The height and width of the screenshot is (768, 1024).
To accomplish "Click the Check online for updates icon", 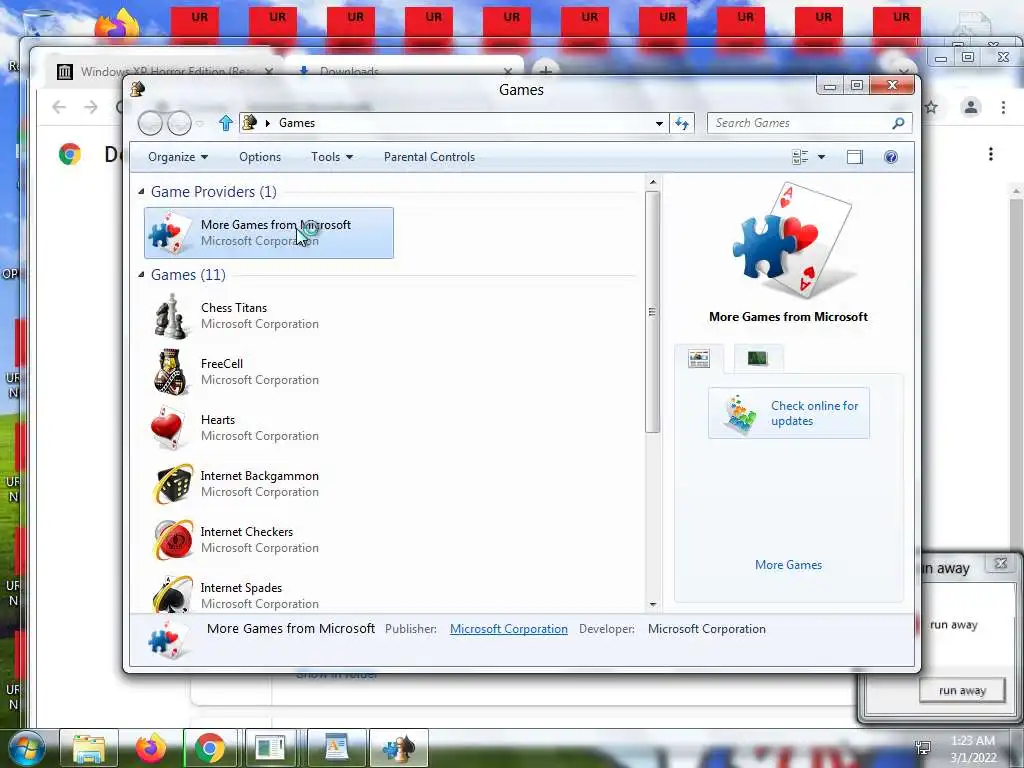I will tap(741, 413).
